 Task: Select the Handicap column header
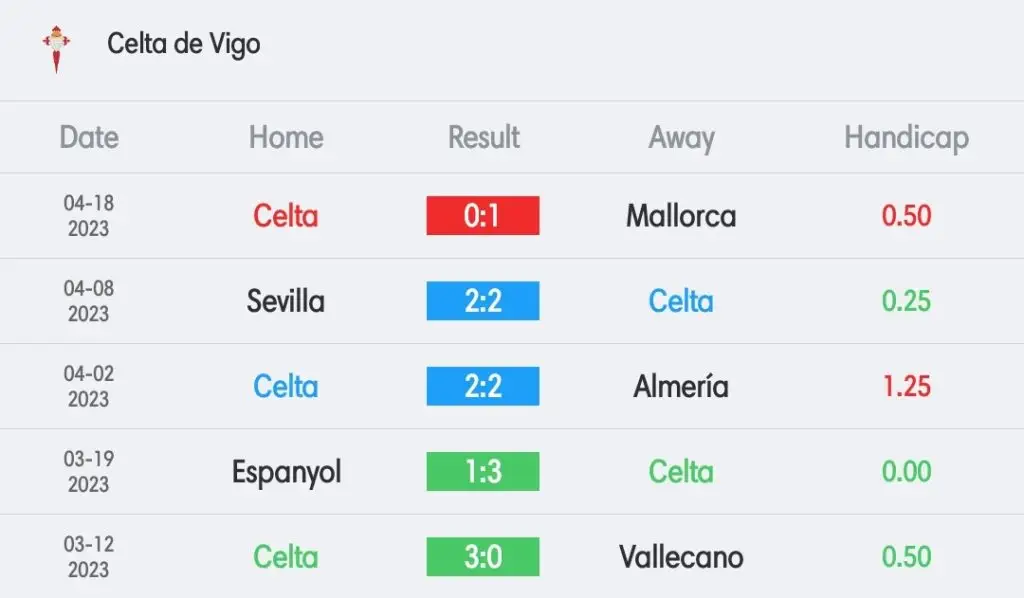click(906, 138)
